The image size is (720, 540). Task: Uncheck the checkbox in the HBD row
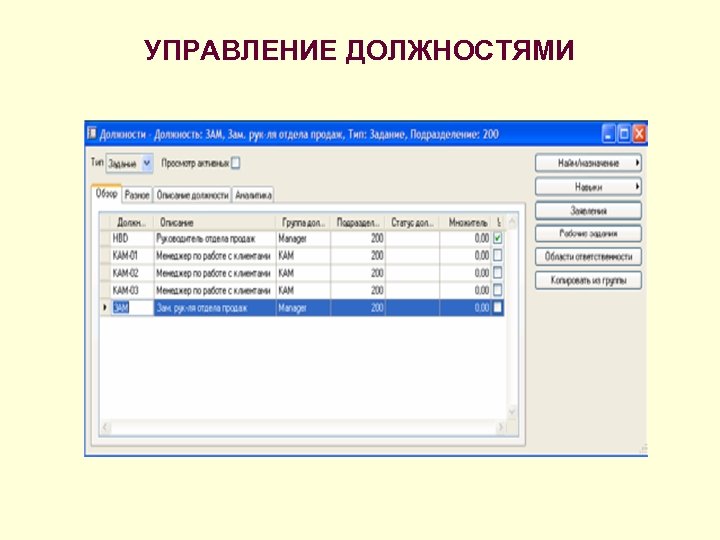[497, 238]
